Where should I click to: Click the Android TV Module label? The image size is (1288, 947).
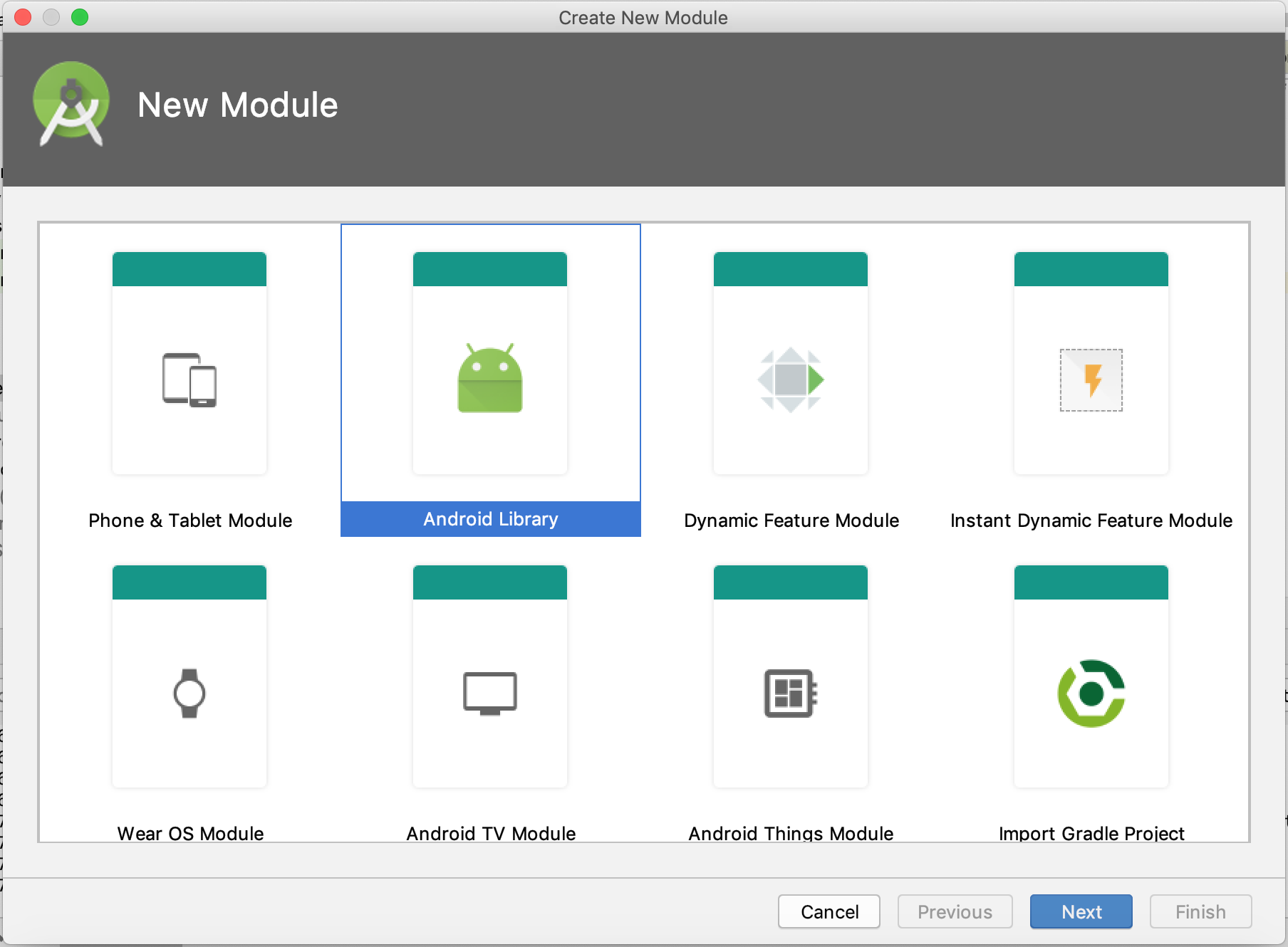[491, 833]
